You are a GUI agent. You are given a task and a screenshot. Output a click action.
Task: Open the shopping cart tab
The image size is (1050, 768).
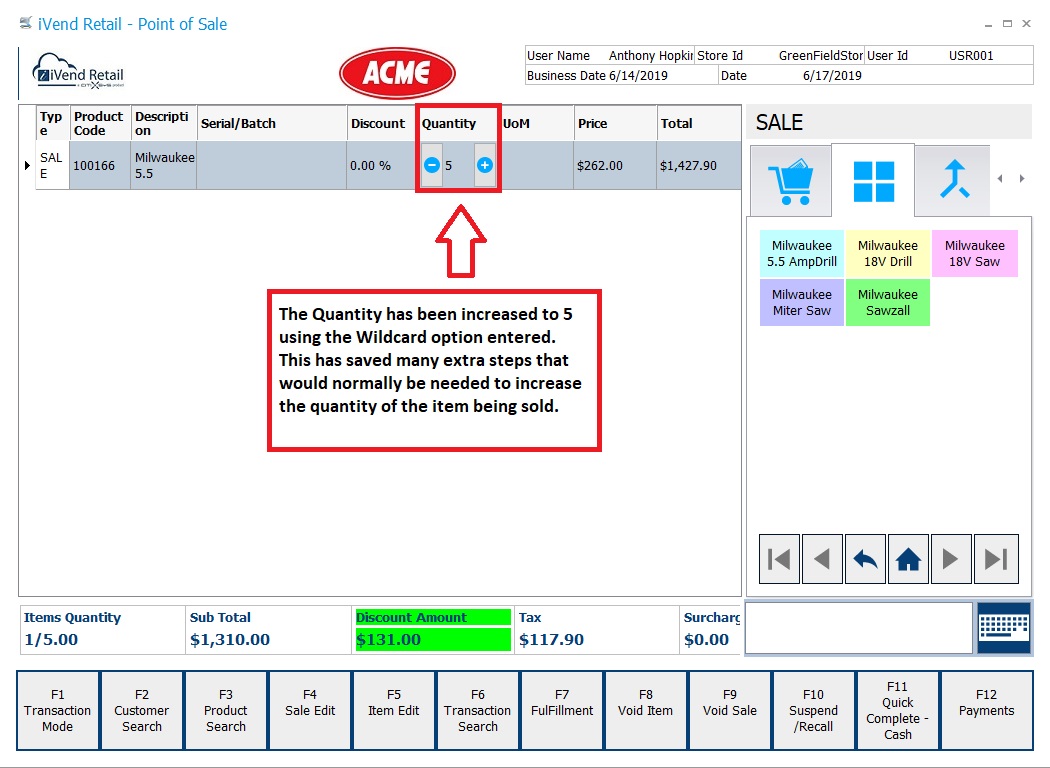[791, 181]
